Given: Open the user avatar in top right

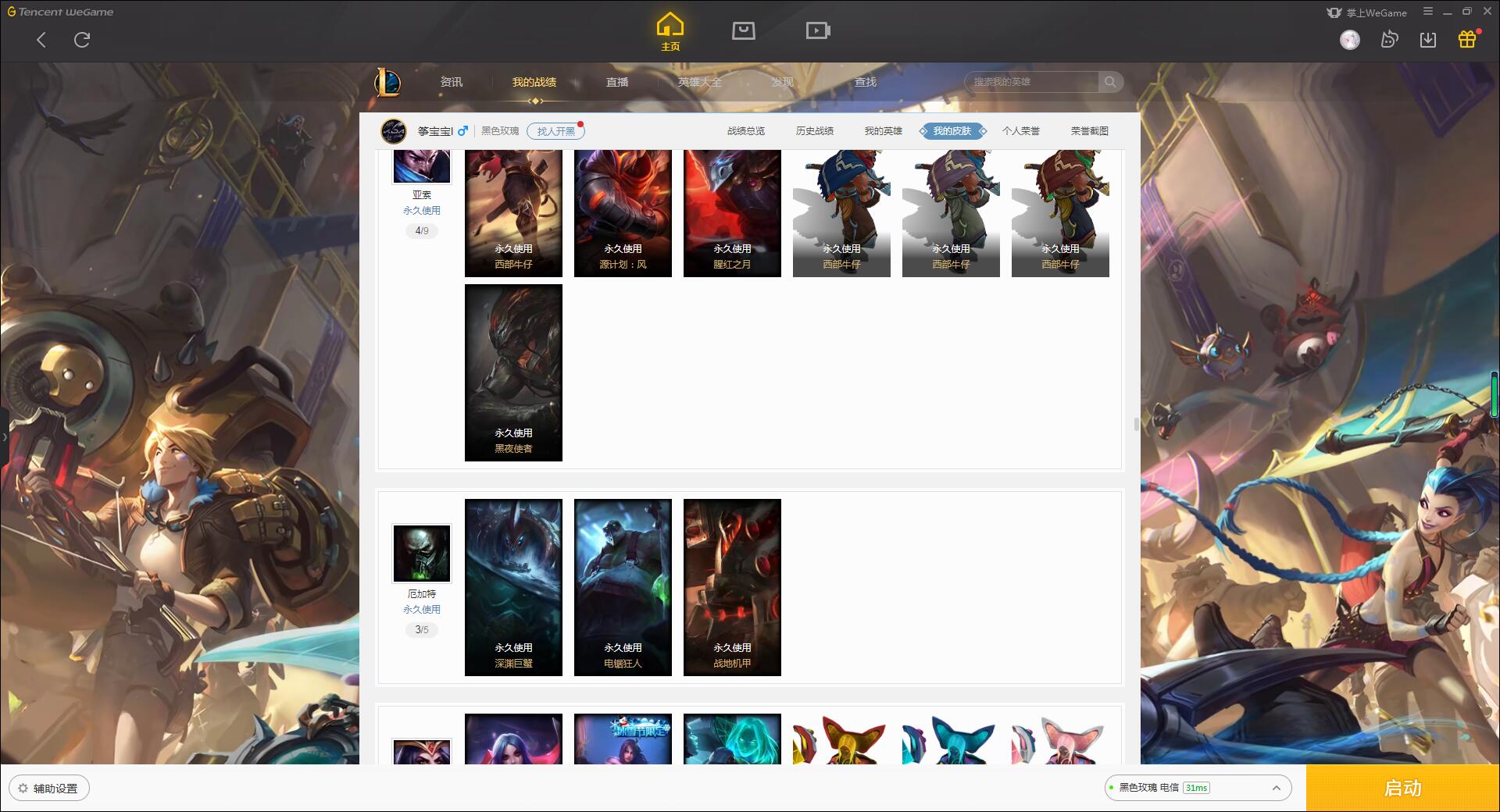Looking at the screenshot, I should click(1350, 40).
